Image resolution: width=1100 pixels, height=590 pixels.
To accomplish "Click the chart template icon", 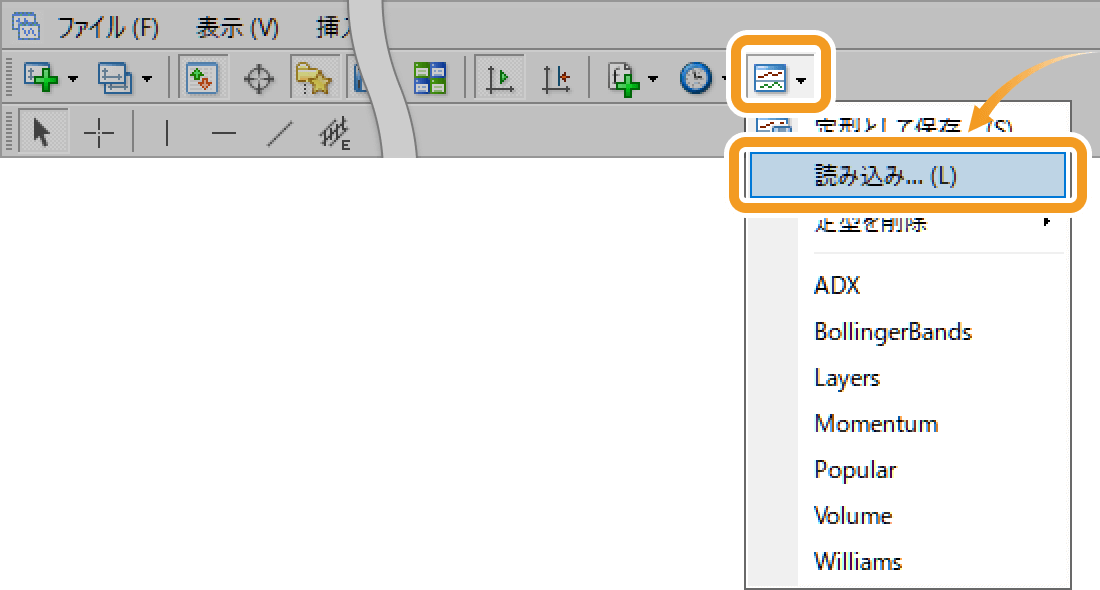I will pos(770,78).
